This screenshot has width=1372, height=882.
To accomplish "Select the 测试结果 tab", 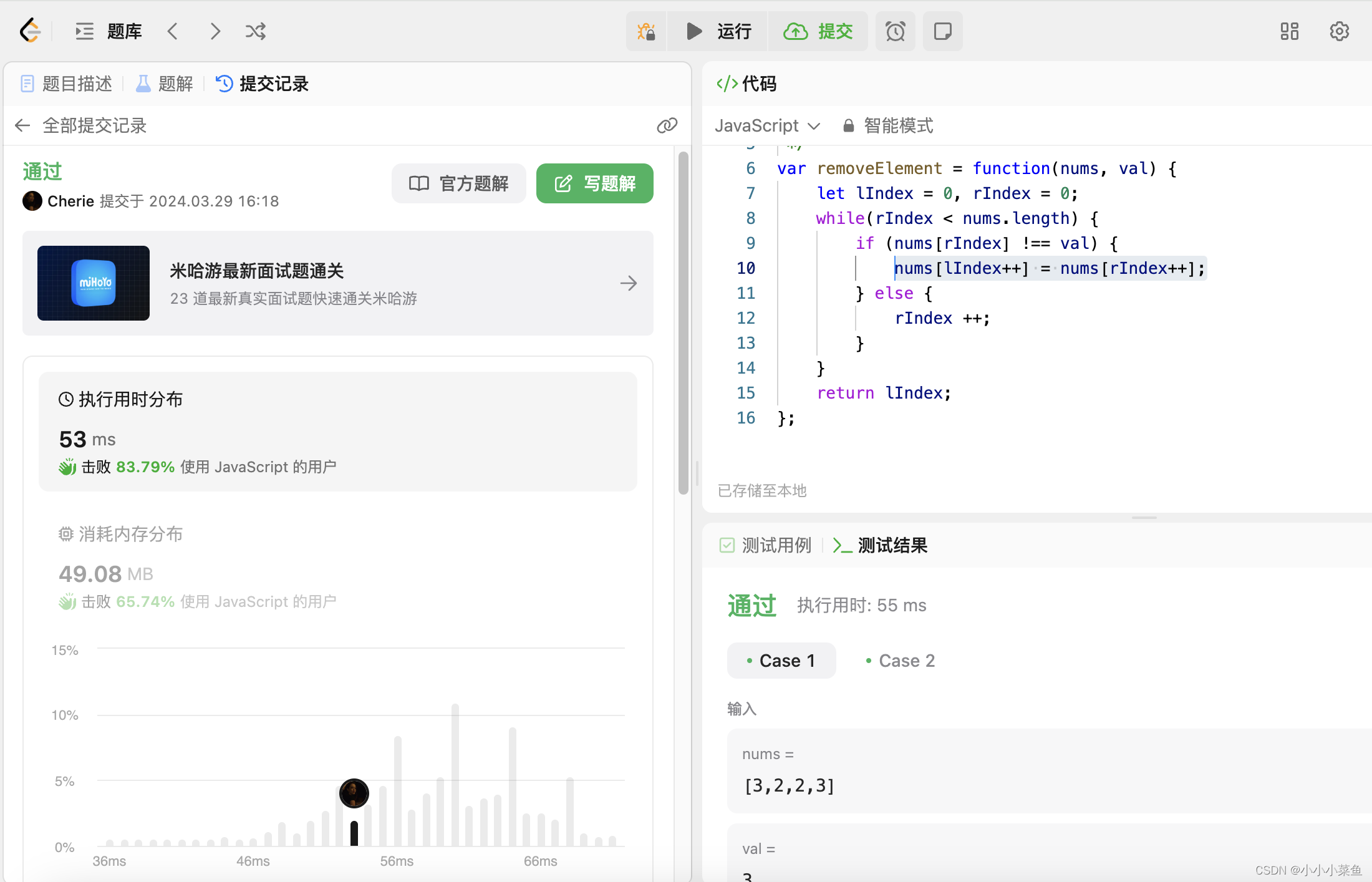I will point(880,545).
